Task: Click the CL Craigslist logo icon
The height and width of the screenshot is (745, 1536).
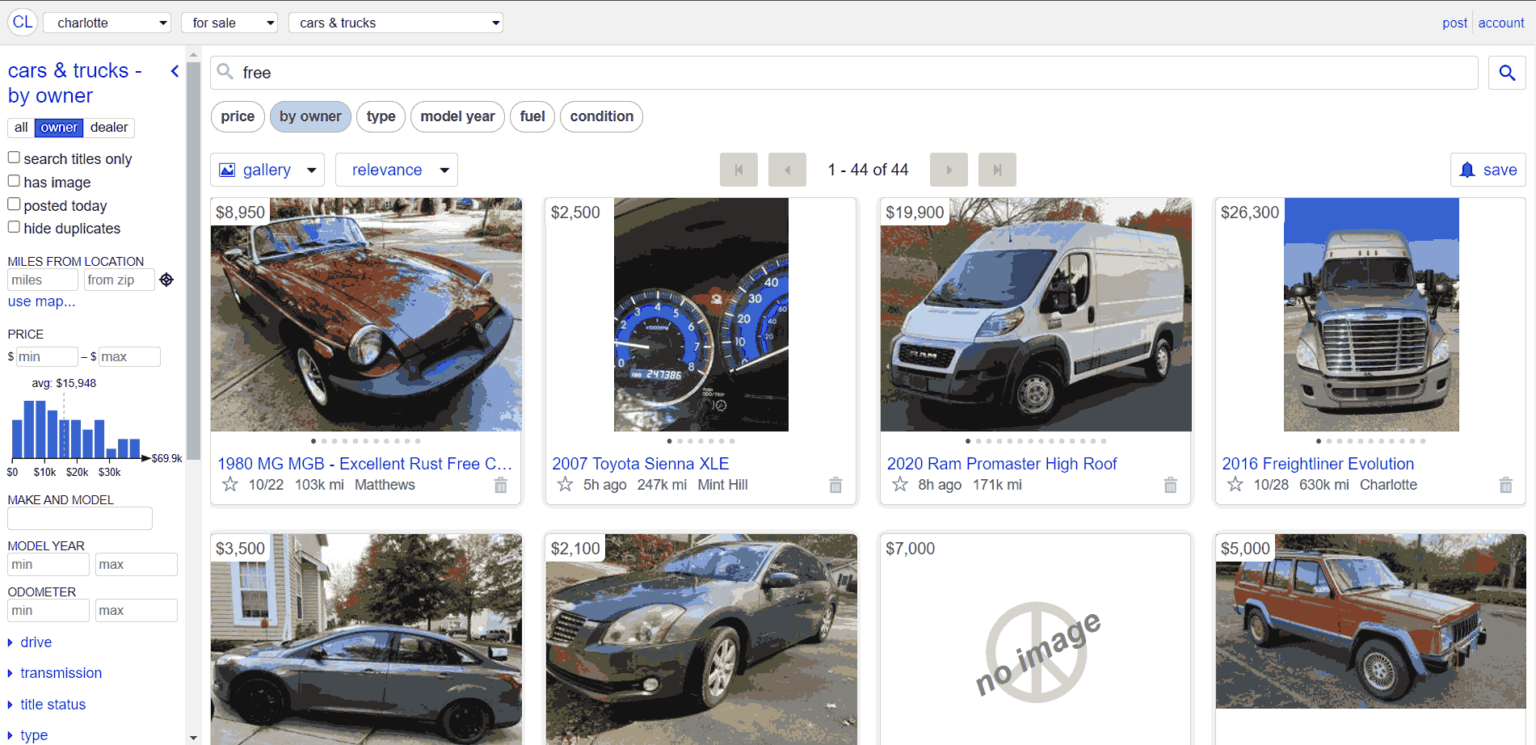Action: tap(22, 22)
